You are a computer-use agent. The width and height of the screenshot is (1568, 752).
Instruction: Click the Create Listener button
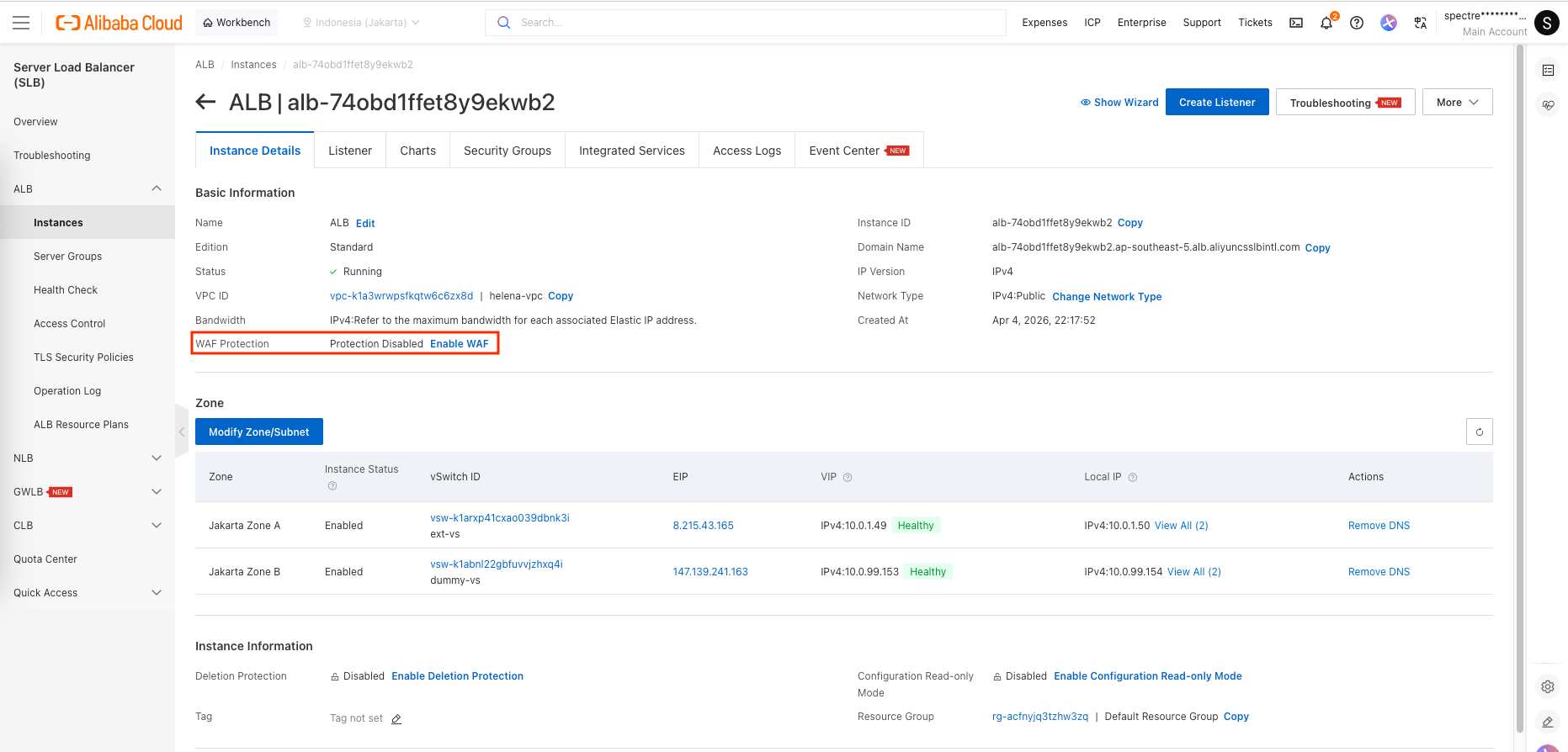[x=1216, y=102]
